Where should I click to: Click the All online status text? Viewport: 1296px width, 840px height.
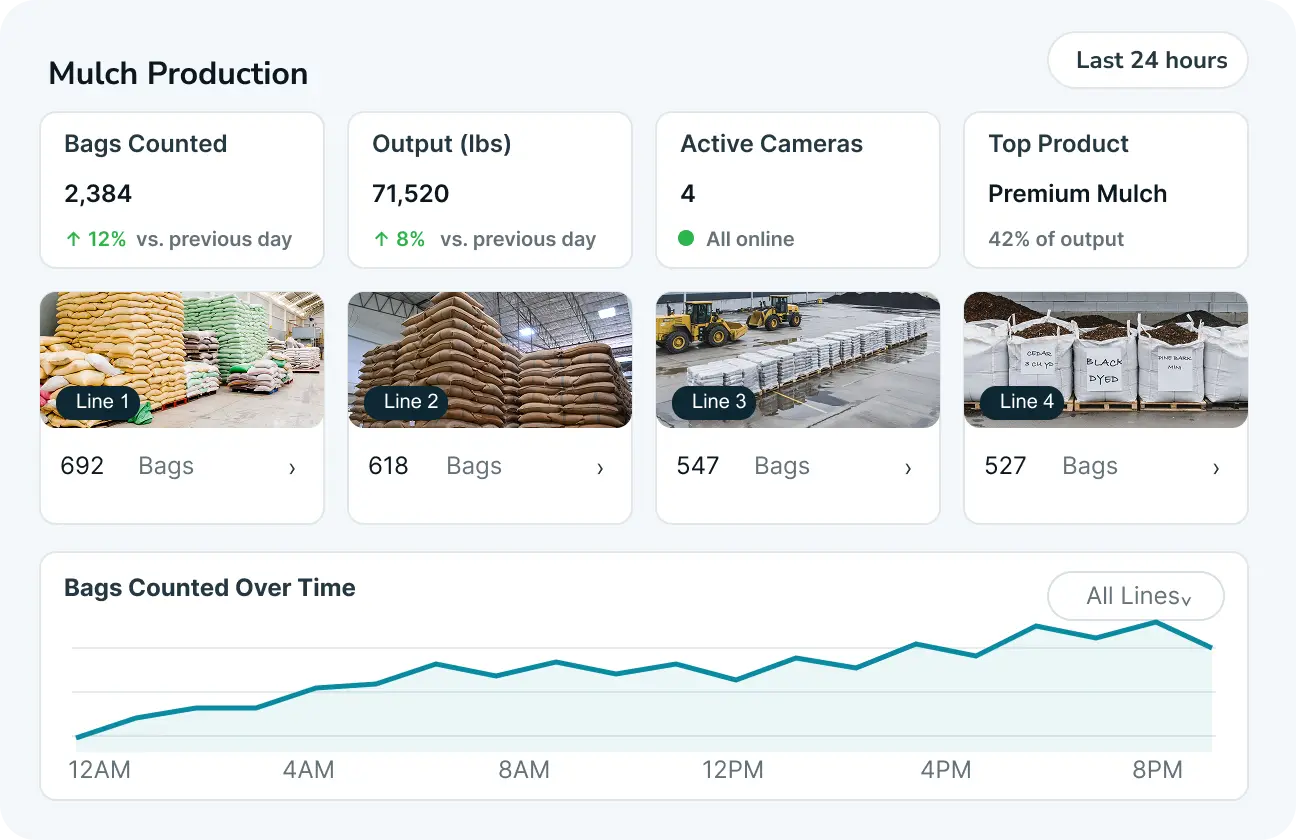750,239
